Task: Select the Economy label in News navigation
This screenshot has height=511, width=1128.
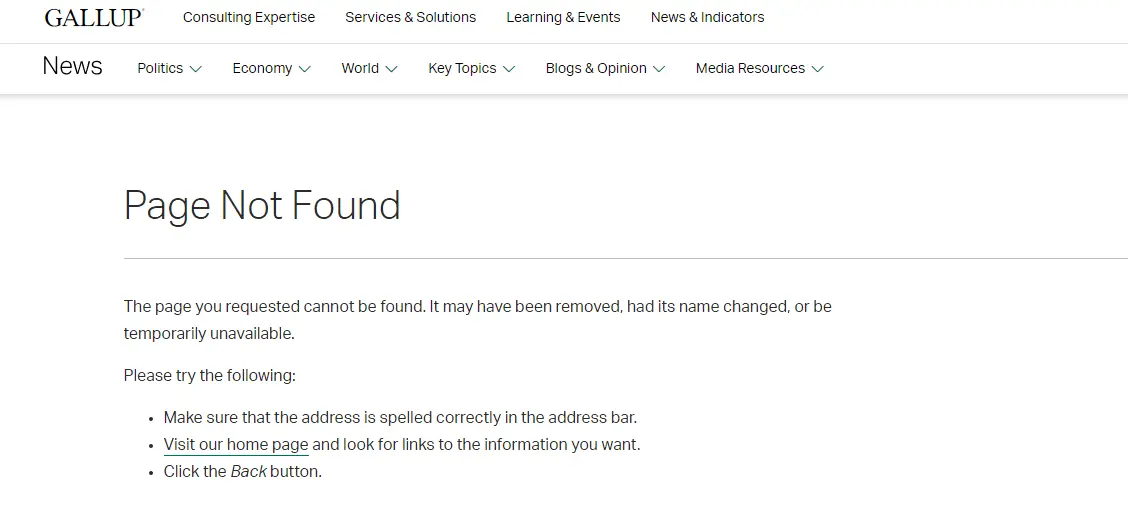Action: [262, 68]
